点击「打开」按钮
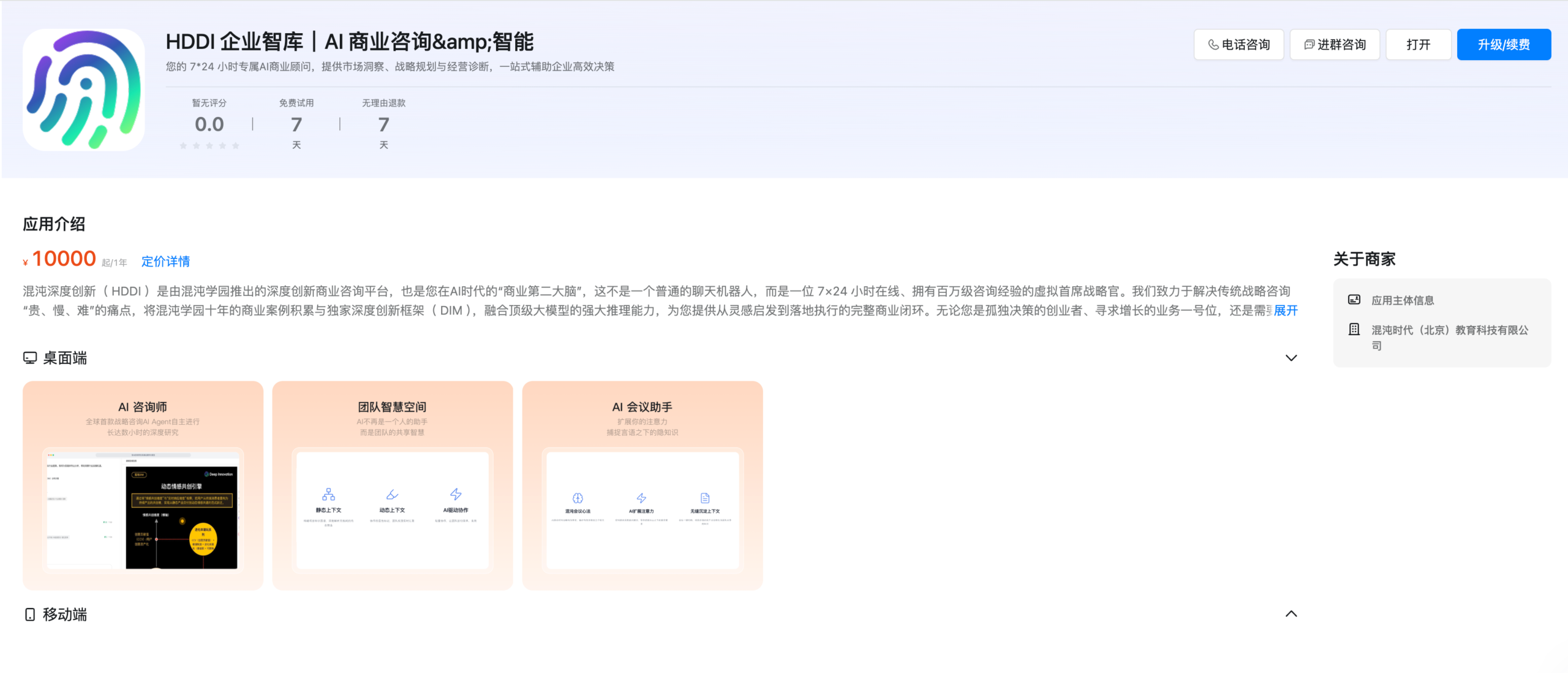The width and height of the screenshot is (1568, 673). click(1417, 44)
